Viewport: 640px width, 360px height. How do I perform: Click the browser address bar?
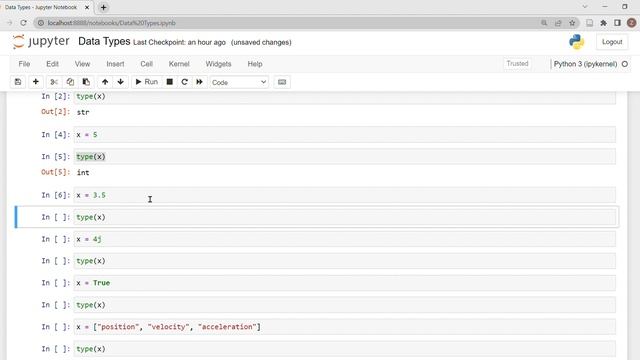coord(286,23)
